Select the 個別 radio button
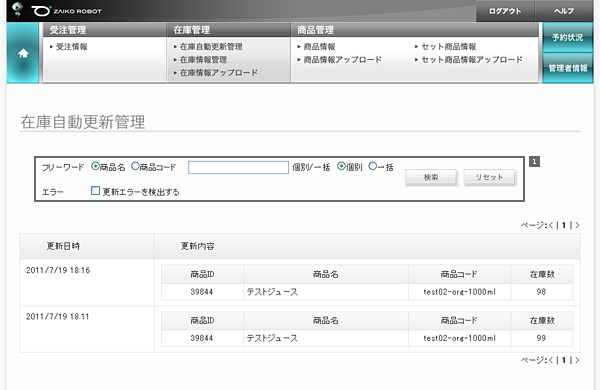The image size is (600, 390). point(341,166)
